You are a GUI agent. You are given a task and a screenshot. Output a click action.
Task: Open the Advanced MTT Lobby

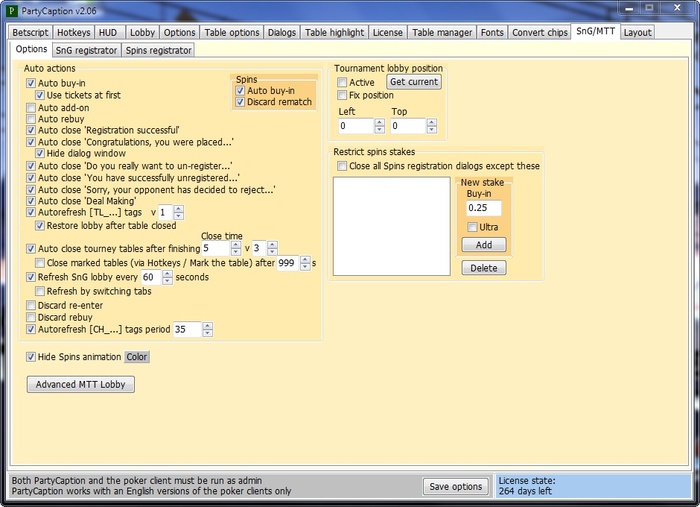[x=80, y=384]
